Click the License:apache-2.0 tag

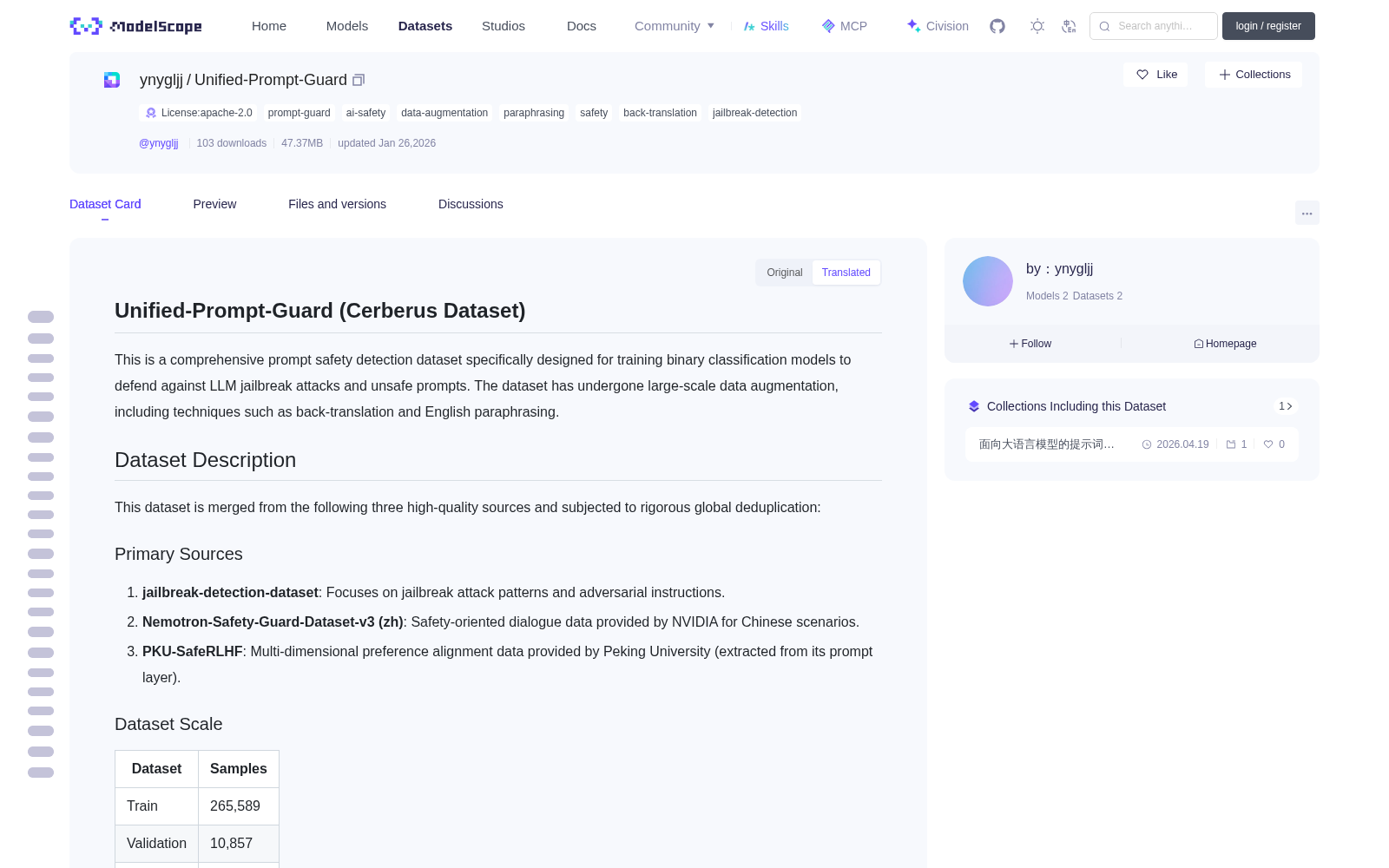pyautogui.click(x=199, y=113)
